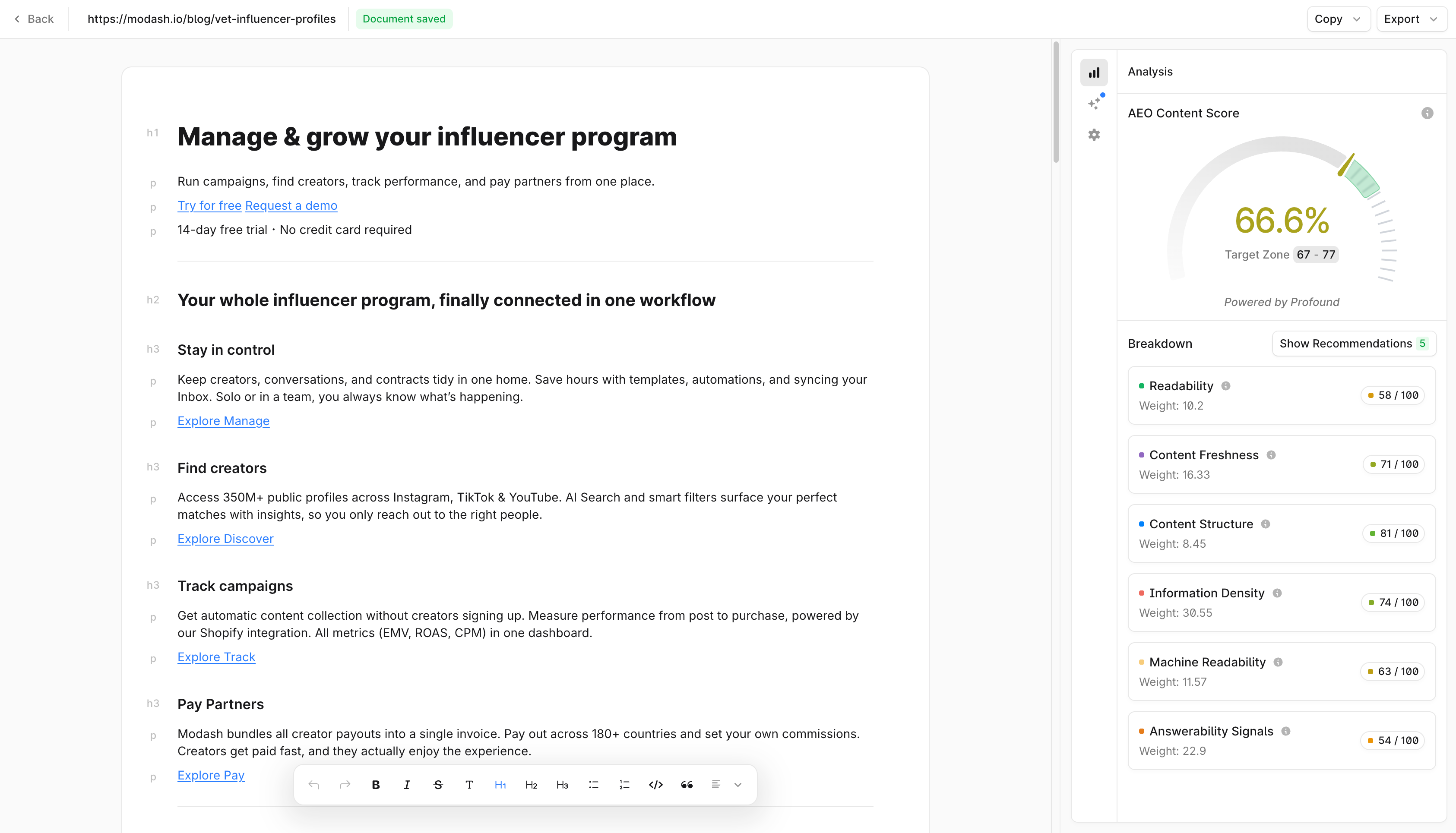This screenshot has height=833, width=1456.
Task: Click the 58 / 100 Readability score pill
Action: (x=1393, y=396)
